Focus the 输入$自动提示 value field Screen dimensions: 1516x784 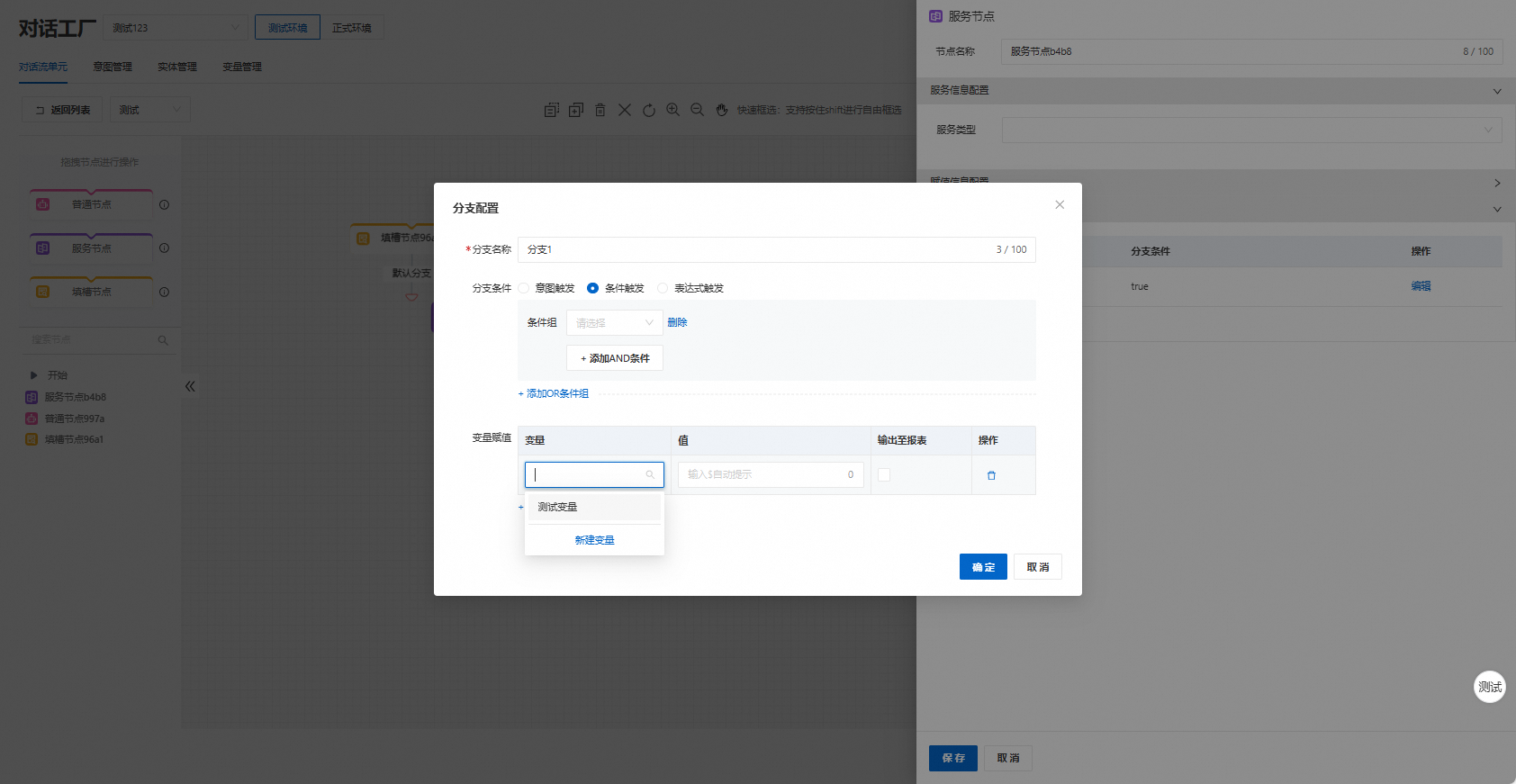coord(771,474)
